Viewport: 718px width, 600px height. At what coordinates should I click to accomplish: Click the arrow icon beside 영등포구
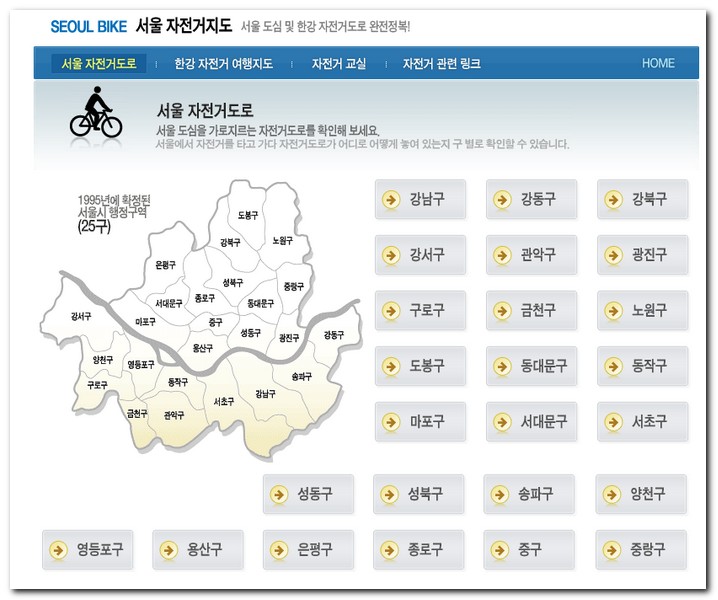pyautogui.click(x=58, y=550)
